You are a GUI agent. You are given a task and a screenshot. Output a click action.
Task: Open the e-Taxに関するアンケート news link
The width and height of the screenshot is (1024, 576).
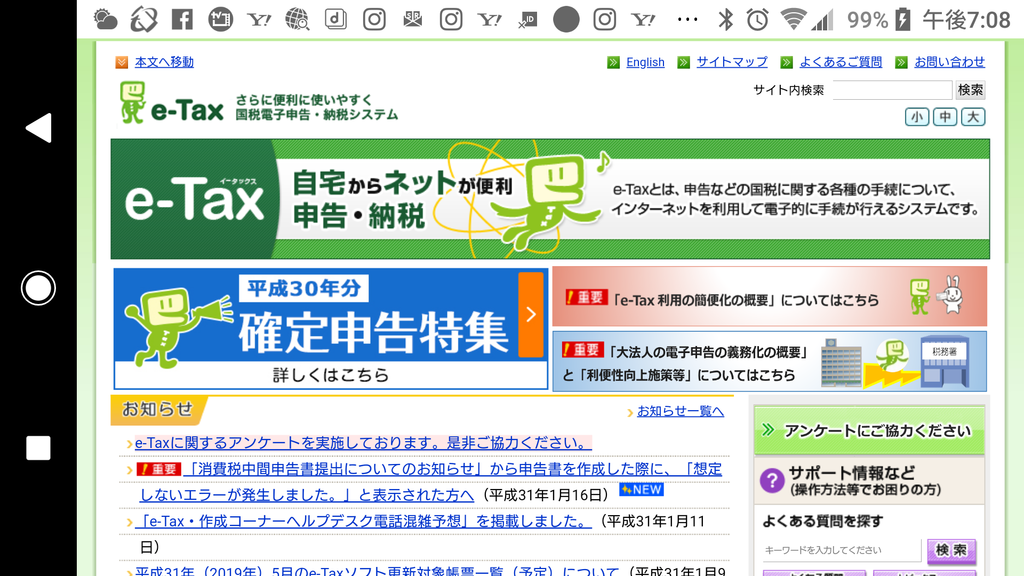363,443
